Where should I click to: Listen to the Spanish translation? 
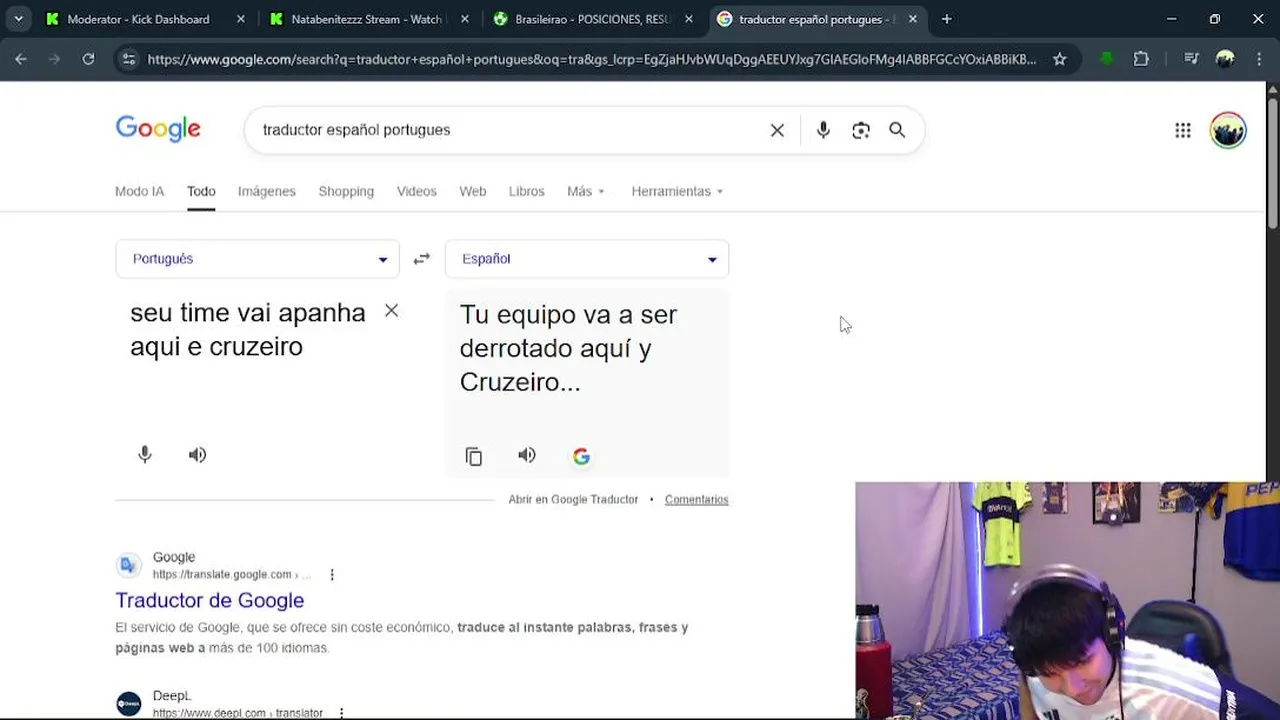pyautogui.click(x=527, y=455)
